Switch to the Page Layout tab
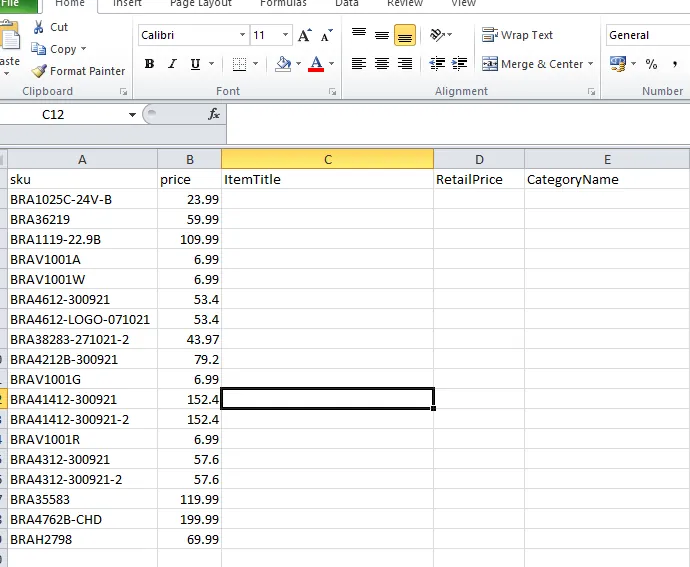 201,4
